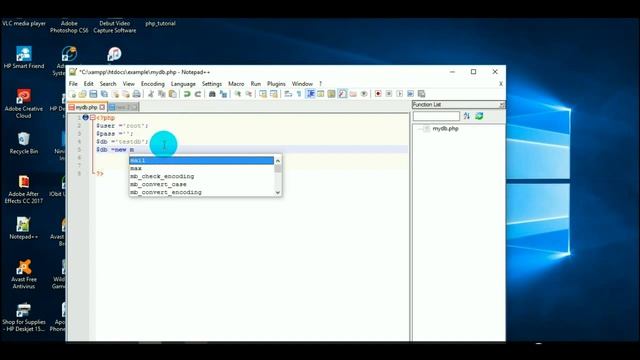Click the Copy toolbar icon

tap(162, 94)
